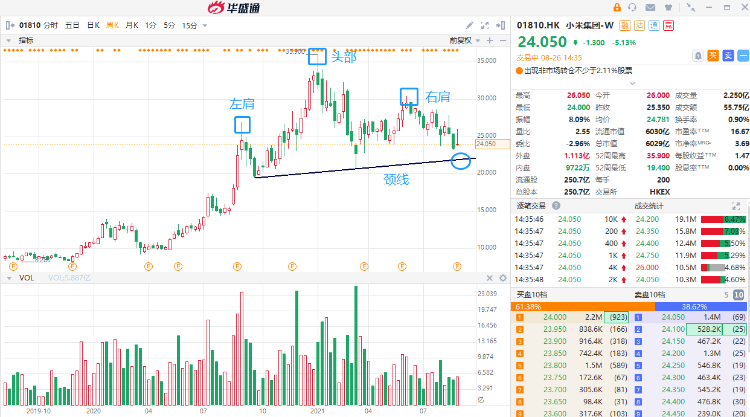
Task: Switch to 日K daily candlestick
Action: coord(93,25)
